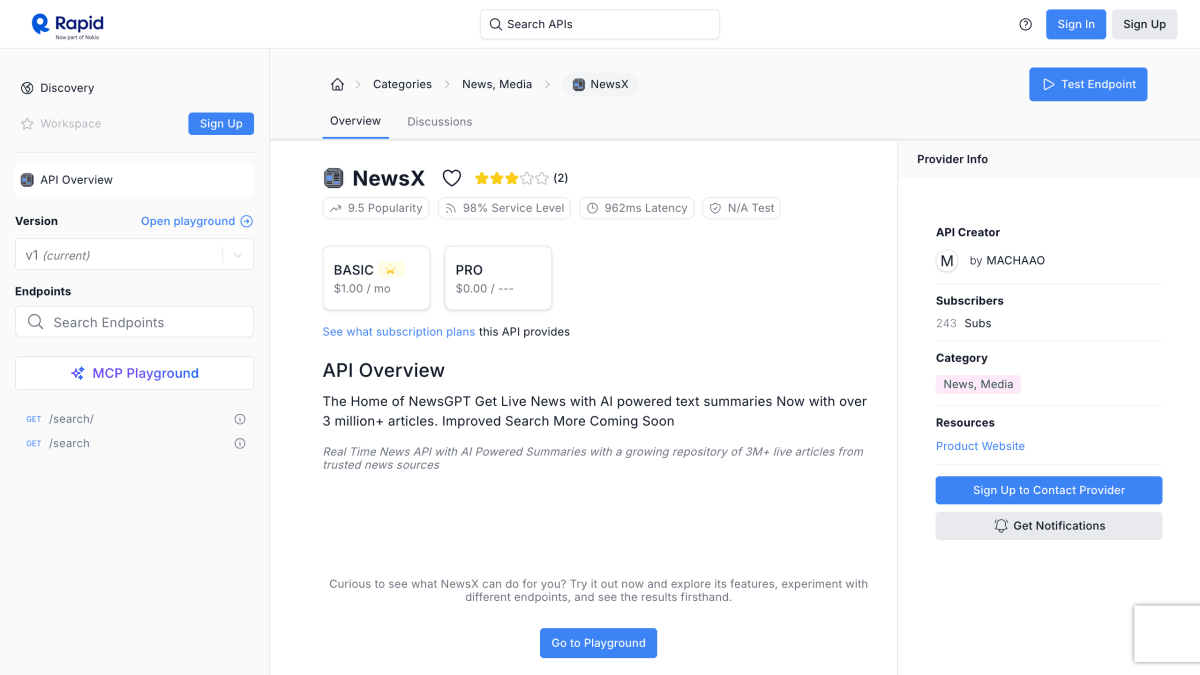Click the Rapid logo
Screen dimensions: 1200x675
[67, 25]
